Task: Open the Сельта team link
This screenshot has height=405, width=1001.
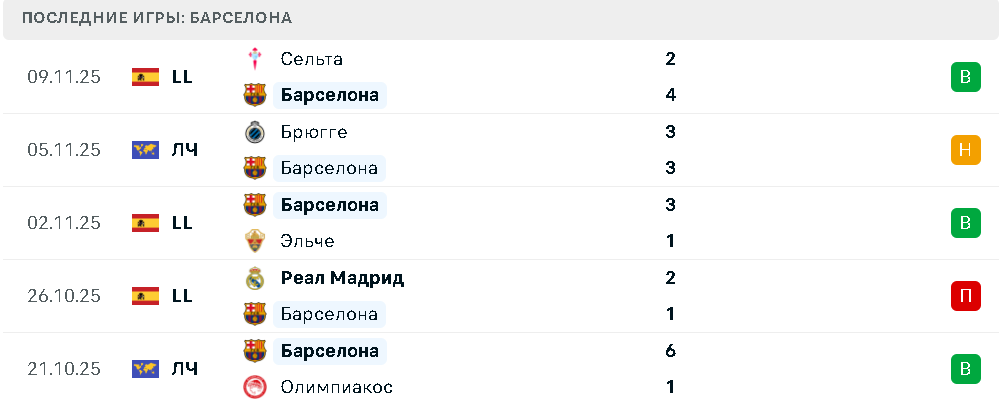Action: pos(312,59)
